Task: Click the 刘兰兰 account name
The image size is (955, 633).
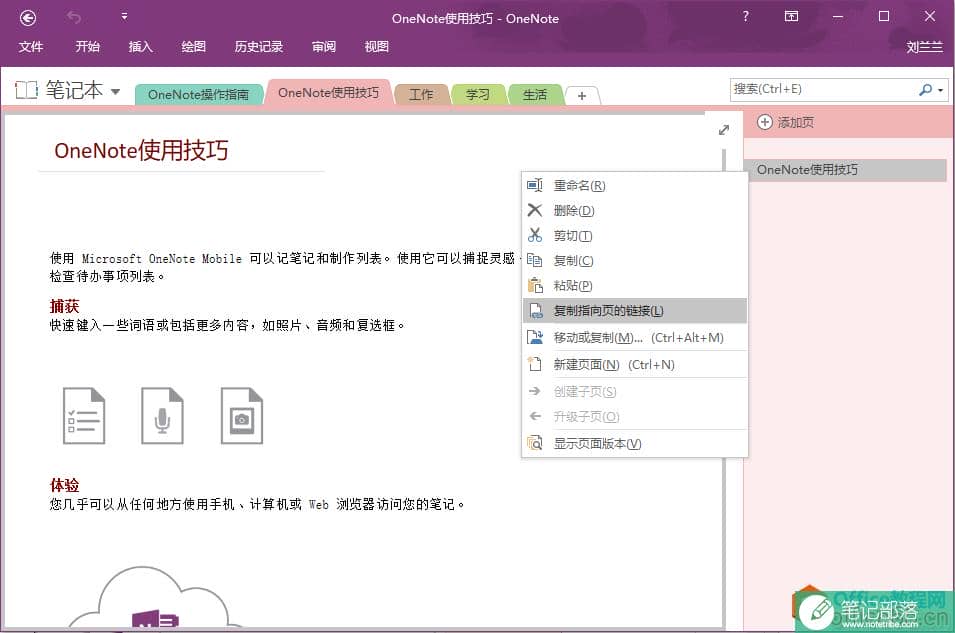Action: 924,47
